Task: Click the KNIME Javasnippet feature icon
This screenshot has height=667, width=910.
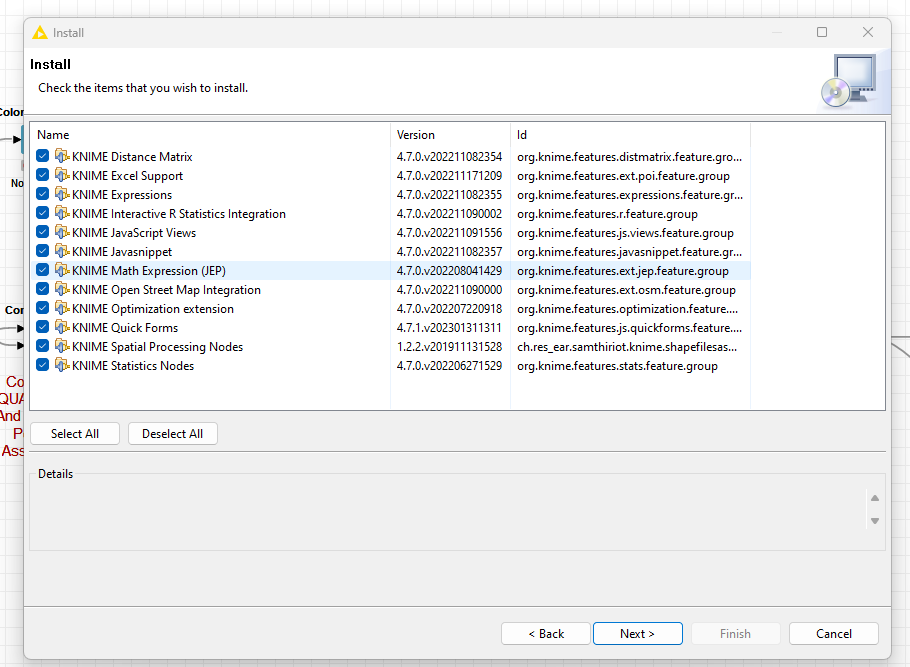Action: point(62,252)
